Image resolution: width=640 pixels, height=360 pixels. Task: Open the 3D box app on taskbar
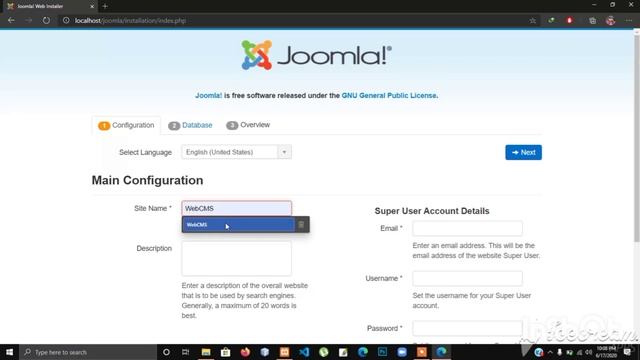(264, 352)
